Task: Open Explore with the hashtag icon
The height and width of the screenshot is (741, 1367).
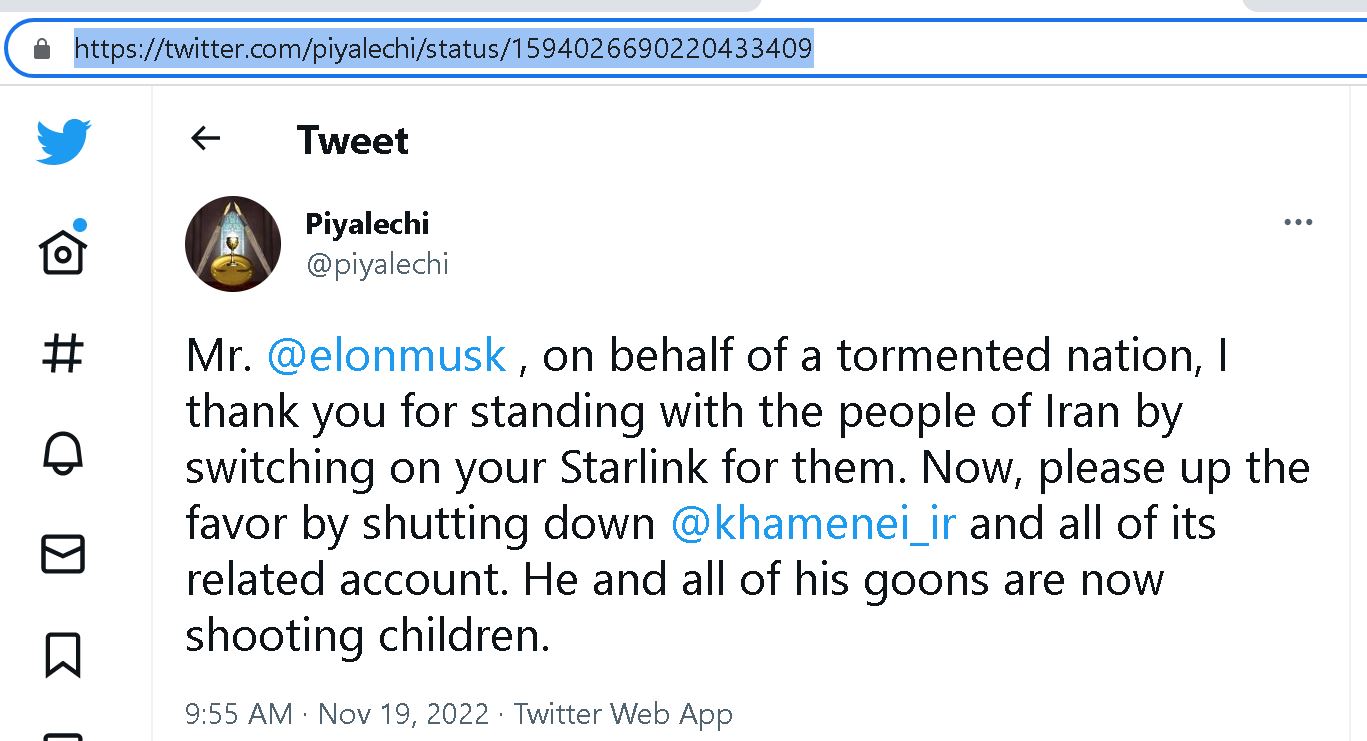Action: [x=63, y=354]
